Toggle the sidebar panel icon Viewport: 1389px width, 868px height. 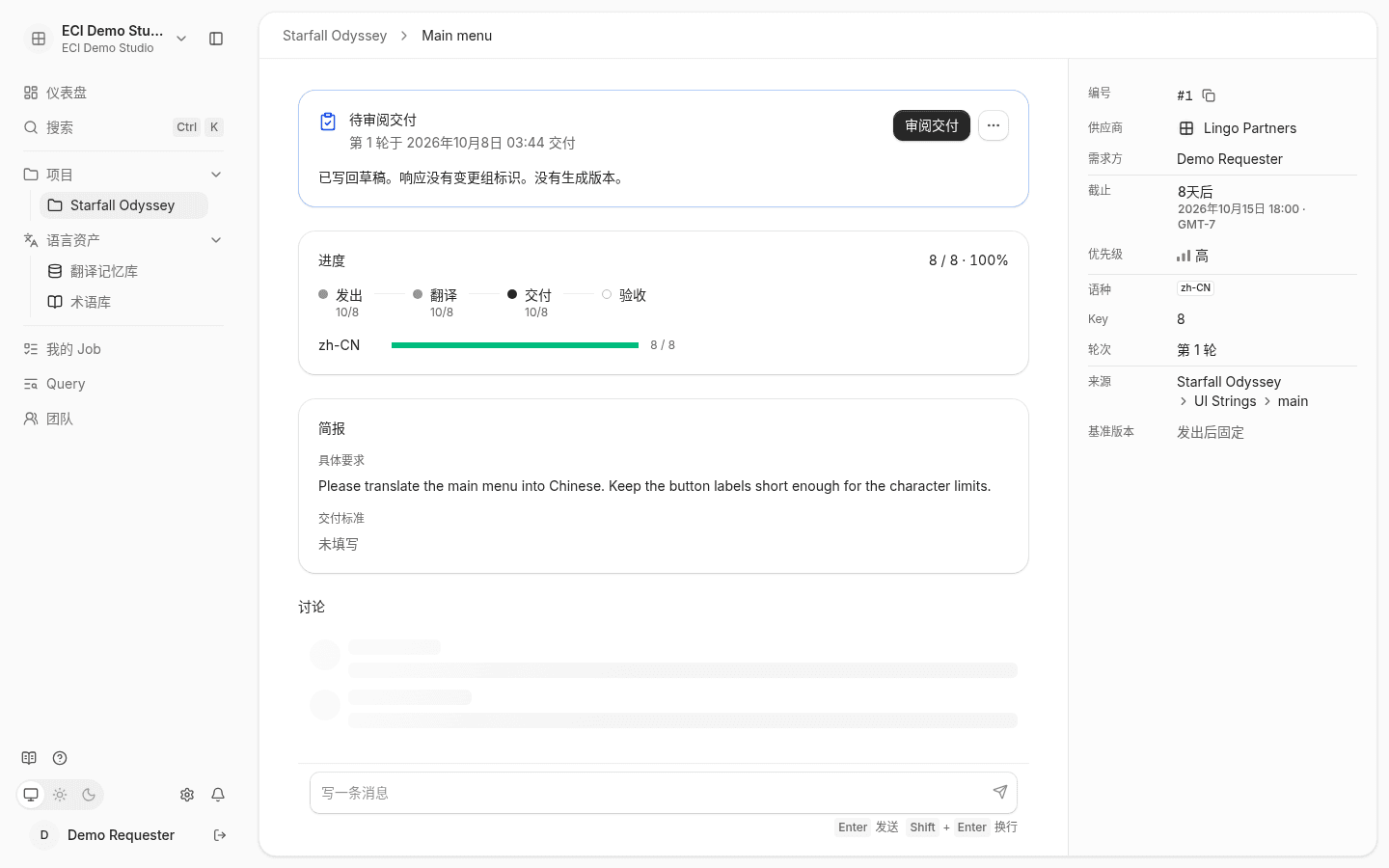pyautogui.click(x=216, y=39)
